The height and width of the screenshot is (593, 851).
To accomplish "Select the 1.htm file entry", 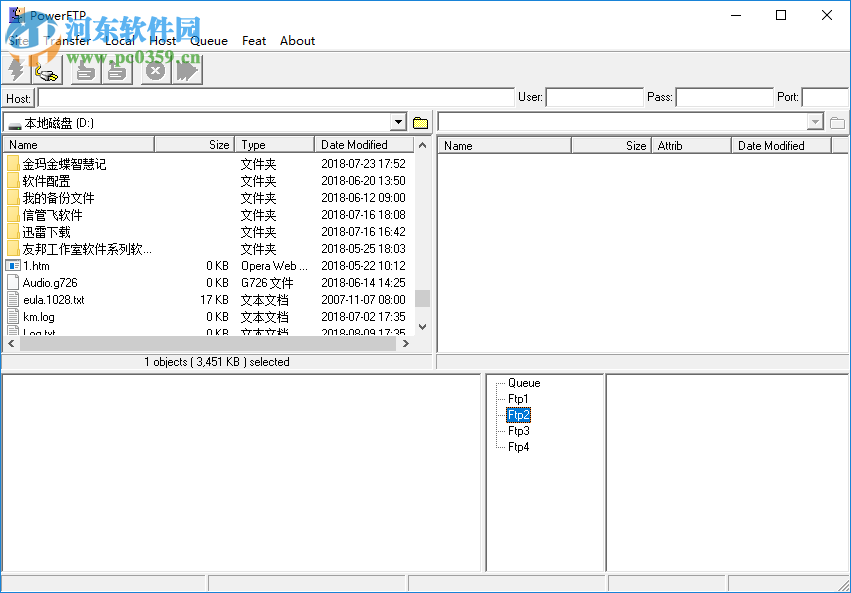I will coord(38,265).
